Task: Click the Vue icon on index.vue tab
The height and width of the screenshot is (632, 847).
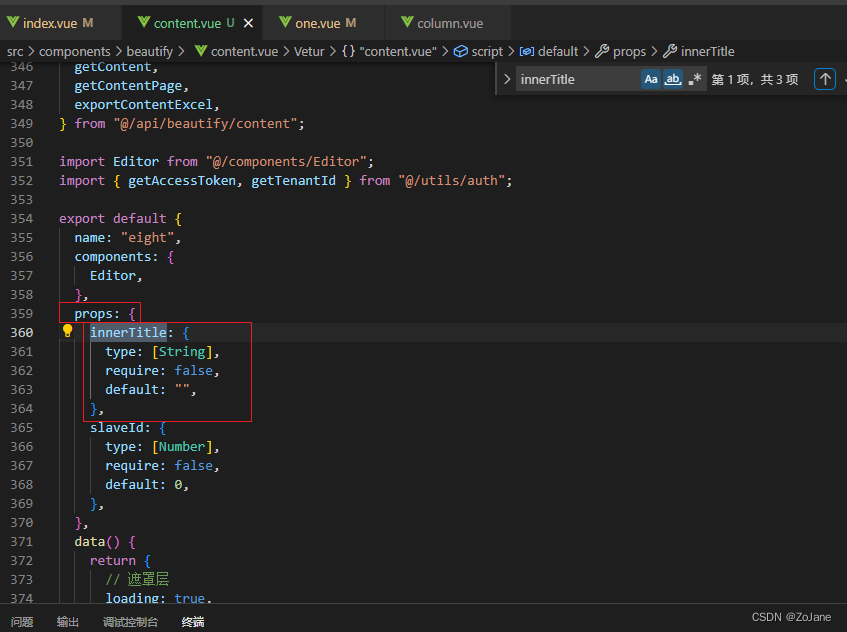Action: (x=13, y=23)
